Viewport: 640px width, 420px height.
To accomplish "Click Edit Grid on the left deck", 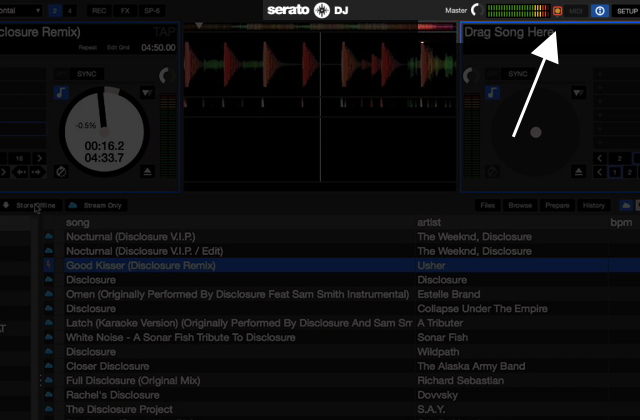I will tap(118, 48).
